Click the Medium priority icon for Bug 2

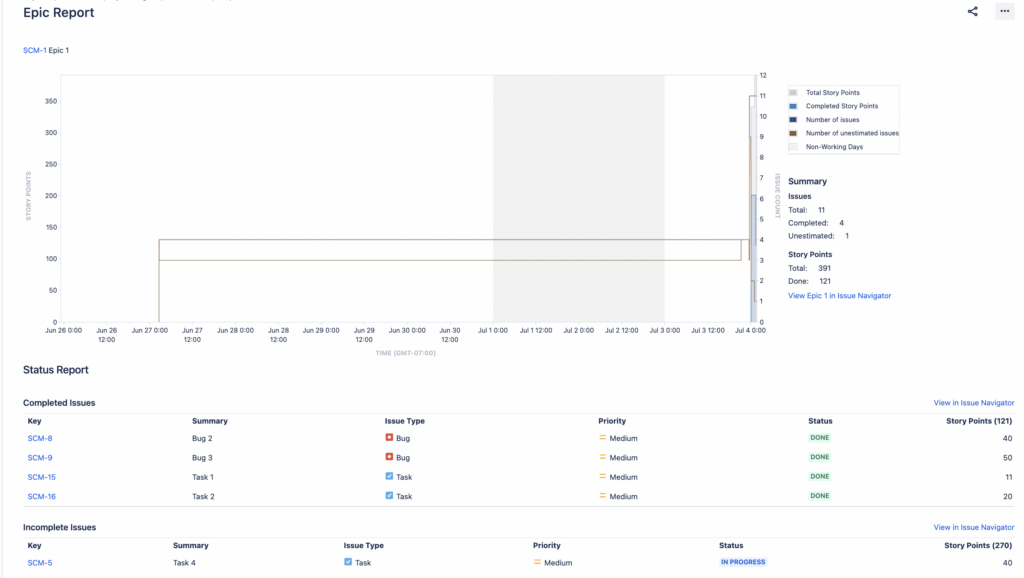(x=600, y=438)
